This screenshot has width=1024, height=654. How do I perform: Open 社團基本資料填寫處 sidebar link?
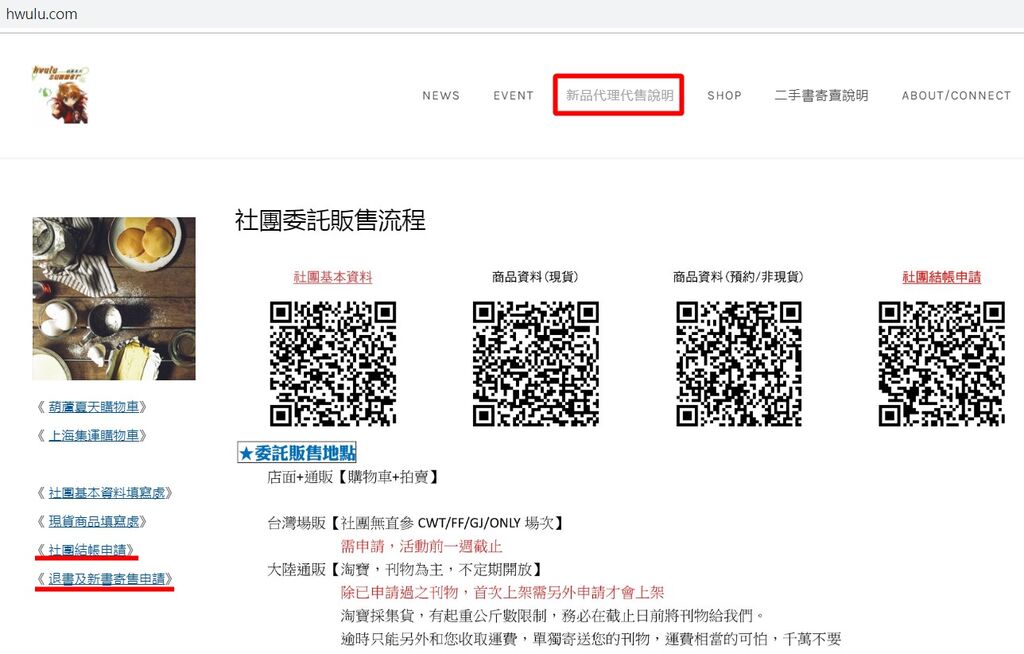tap(106, 493)
